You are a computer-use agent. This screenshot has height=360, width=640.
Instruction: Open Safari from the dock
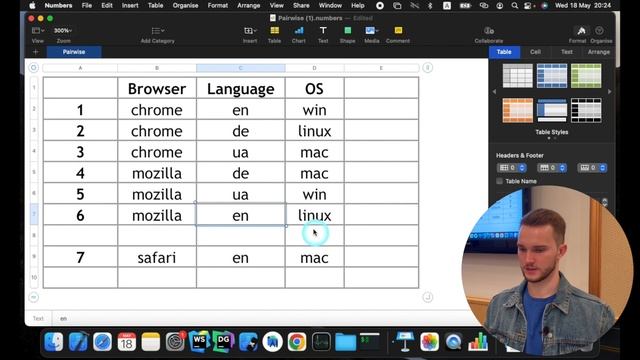(102, 341)
